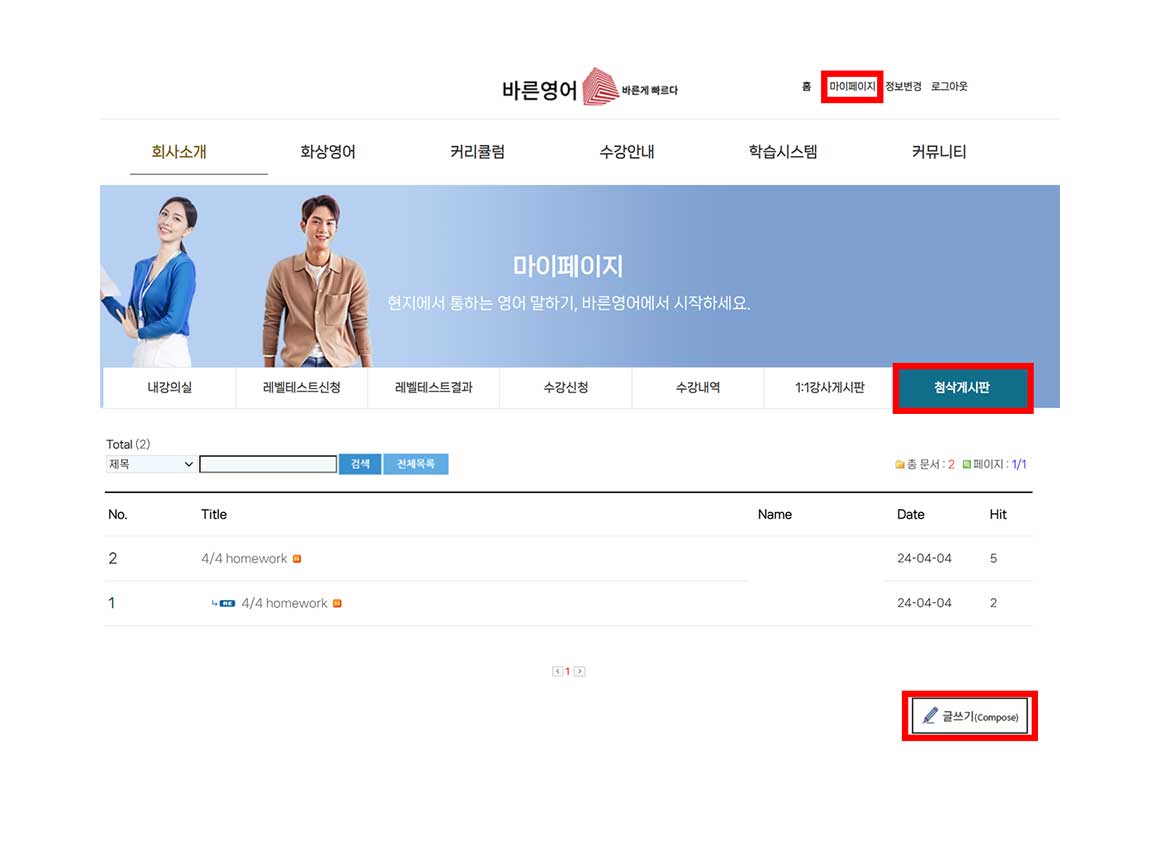Click the 글쓰기(Compose) button
Image resolution: width=1160 pixels, height=850 pixels.
pyautogui.click(x=969, y=716)
